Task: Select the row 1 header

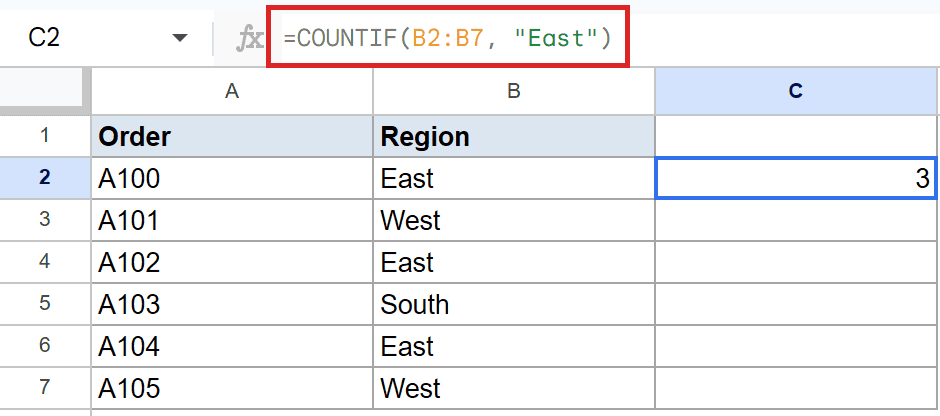Action: 45,137
